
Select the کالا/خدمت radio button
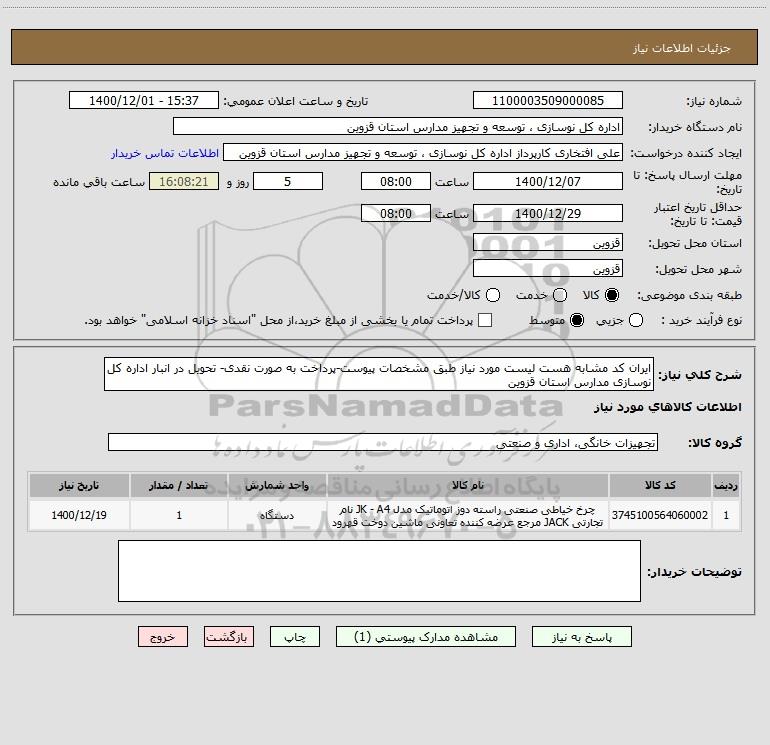pos(493,295)
